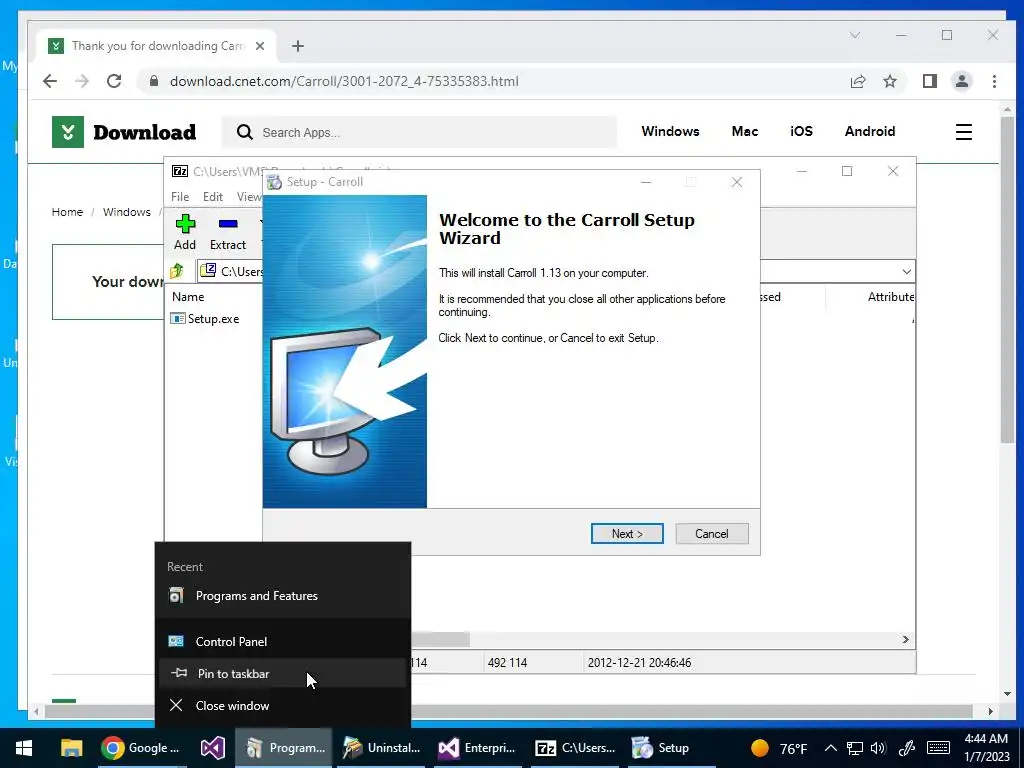This screenshot has width=1024, height=768.
Task: Click the network tray icon
Action: 854,748
